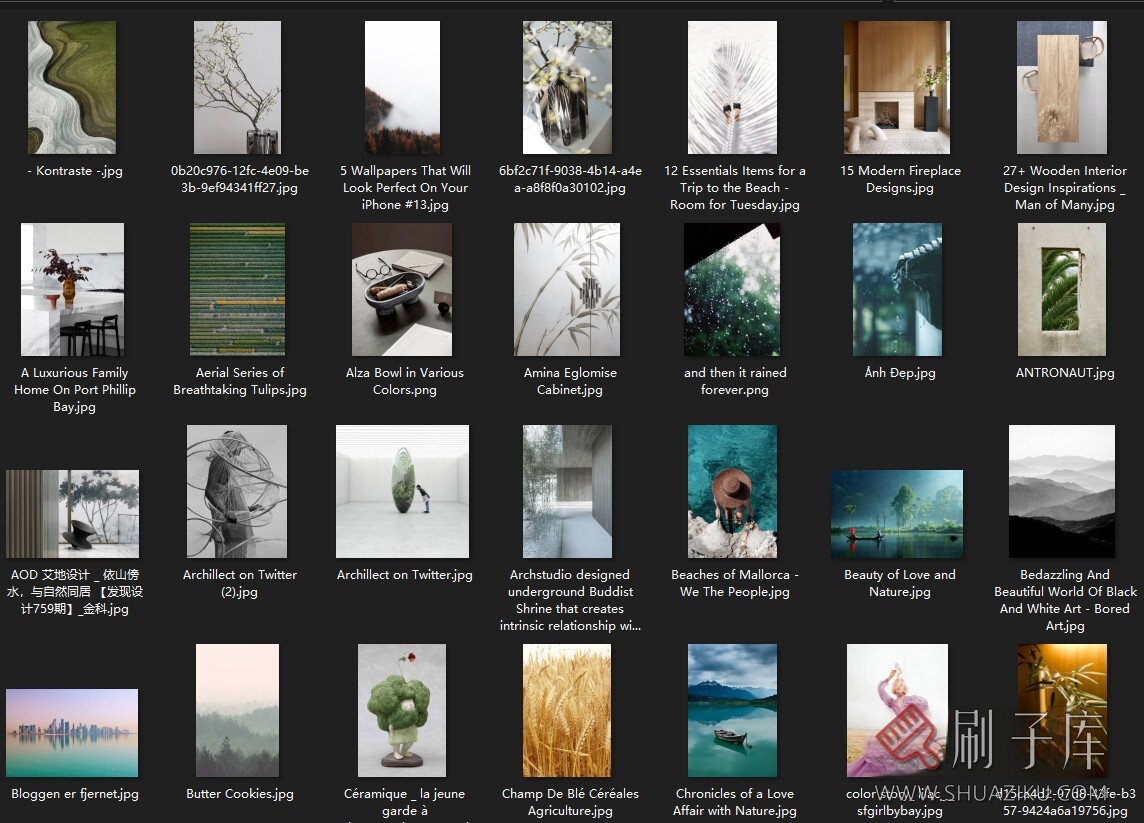
Task: Select the Butter Cookies.jpg file name
Action: click(x=240, y=794)
